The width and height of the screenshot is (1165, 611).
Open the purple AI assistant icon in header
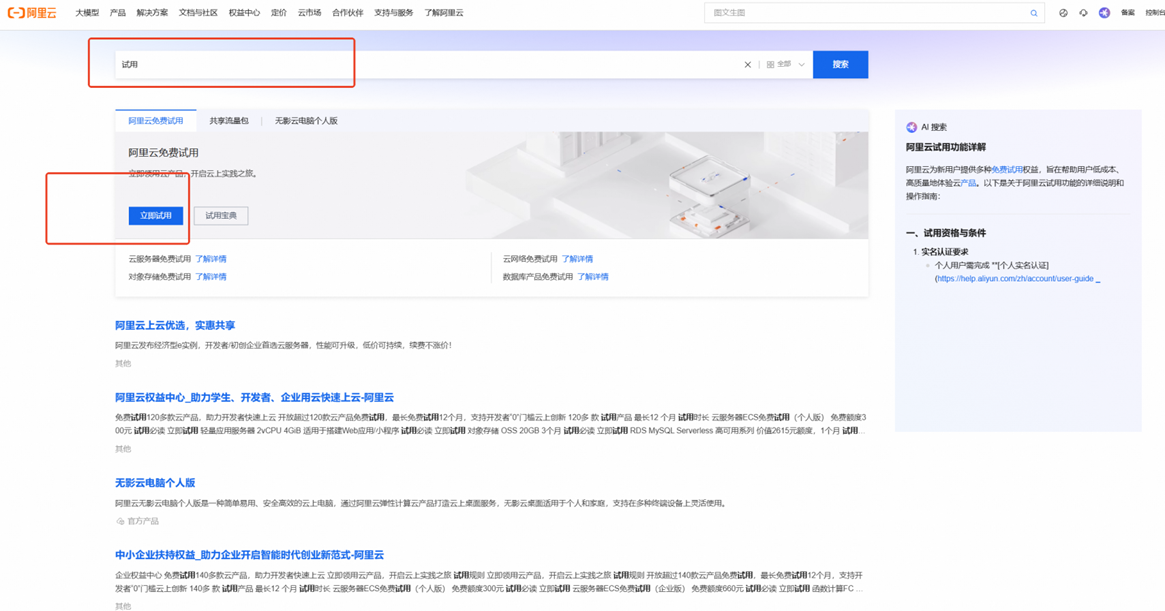(x=1104, y=13)
